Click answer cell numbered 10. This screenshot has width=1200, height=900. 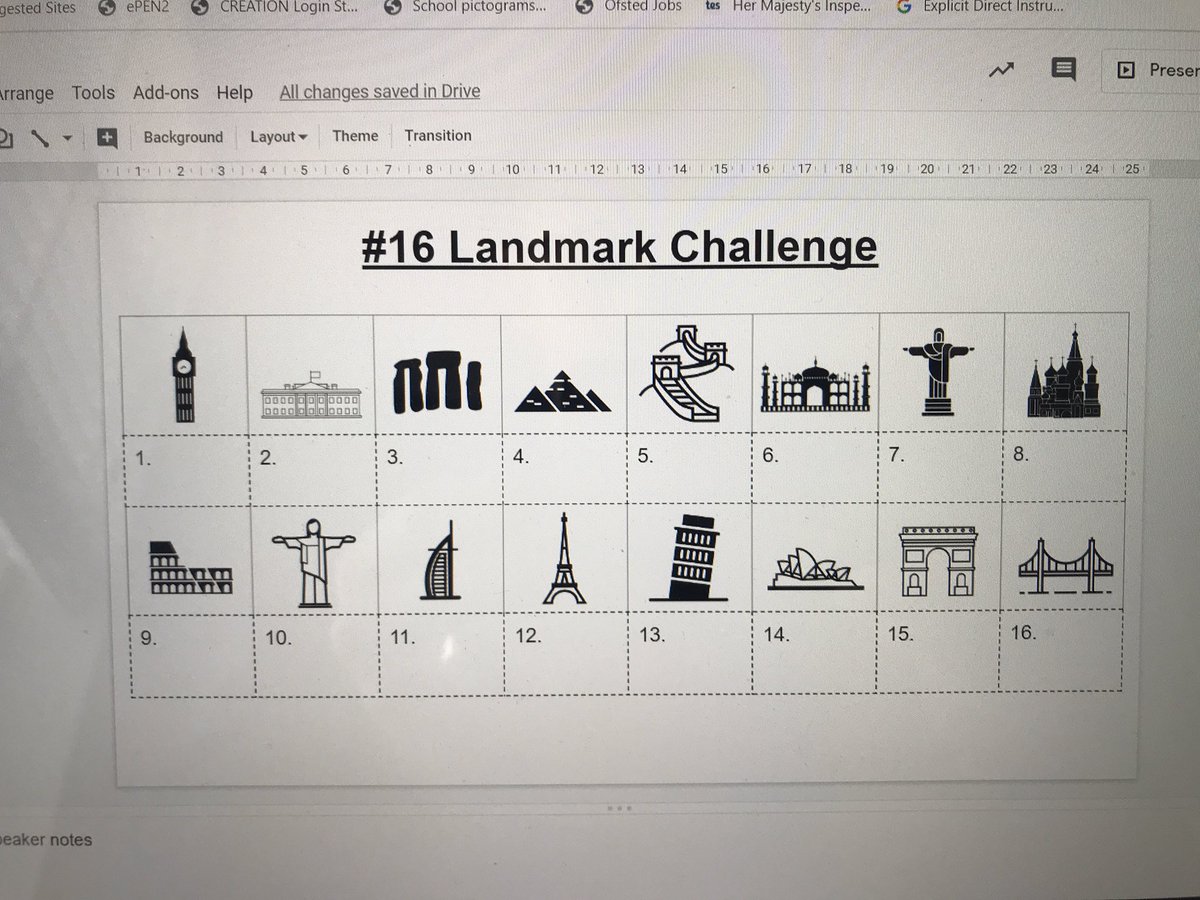coord(317,656)
